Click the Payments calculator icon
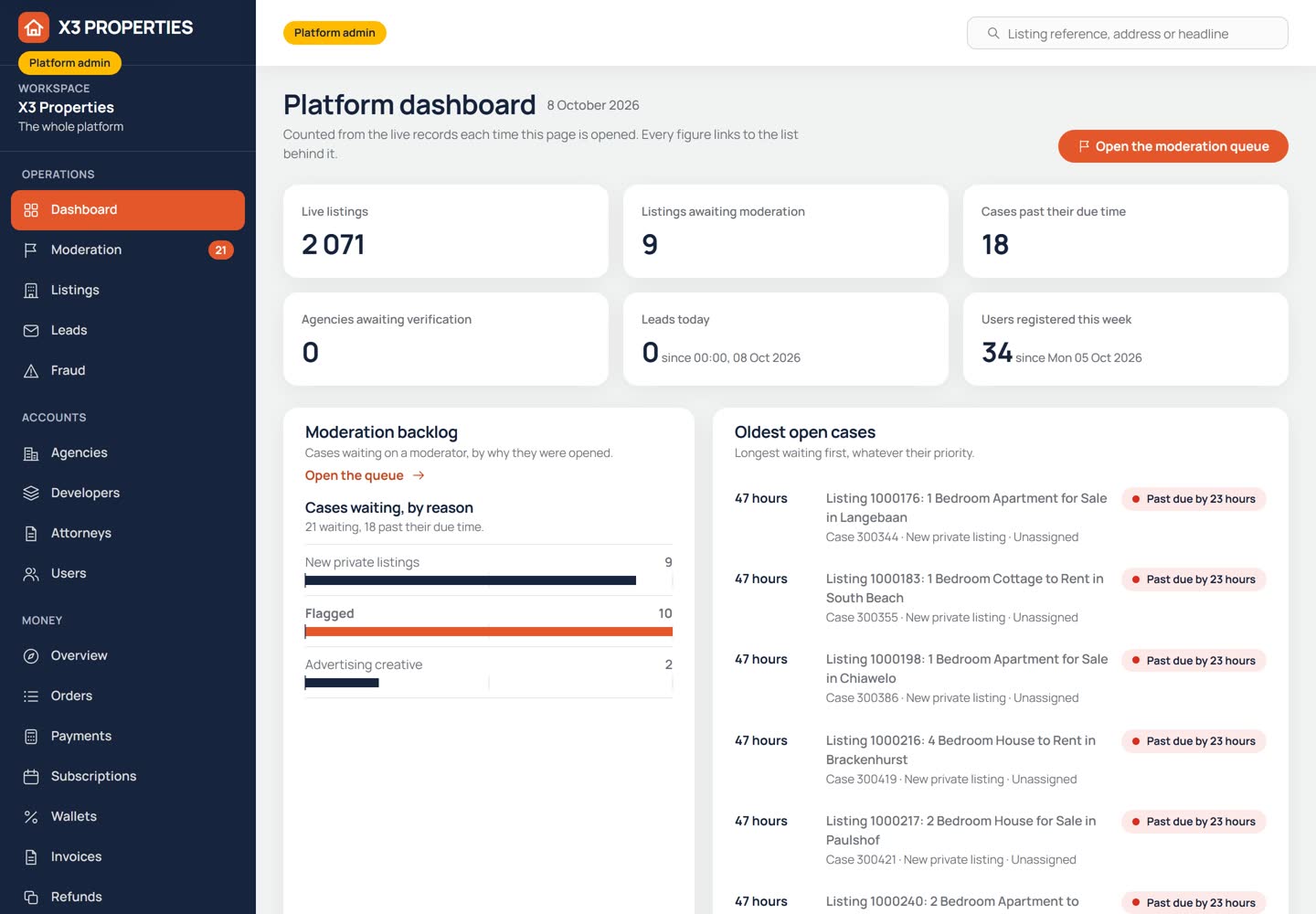 pyautogui.click(x=31, y=737)
